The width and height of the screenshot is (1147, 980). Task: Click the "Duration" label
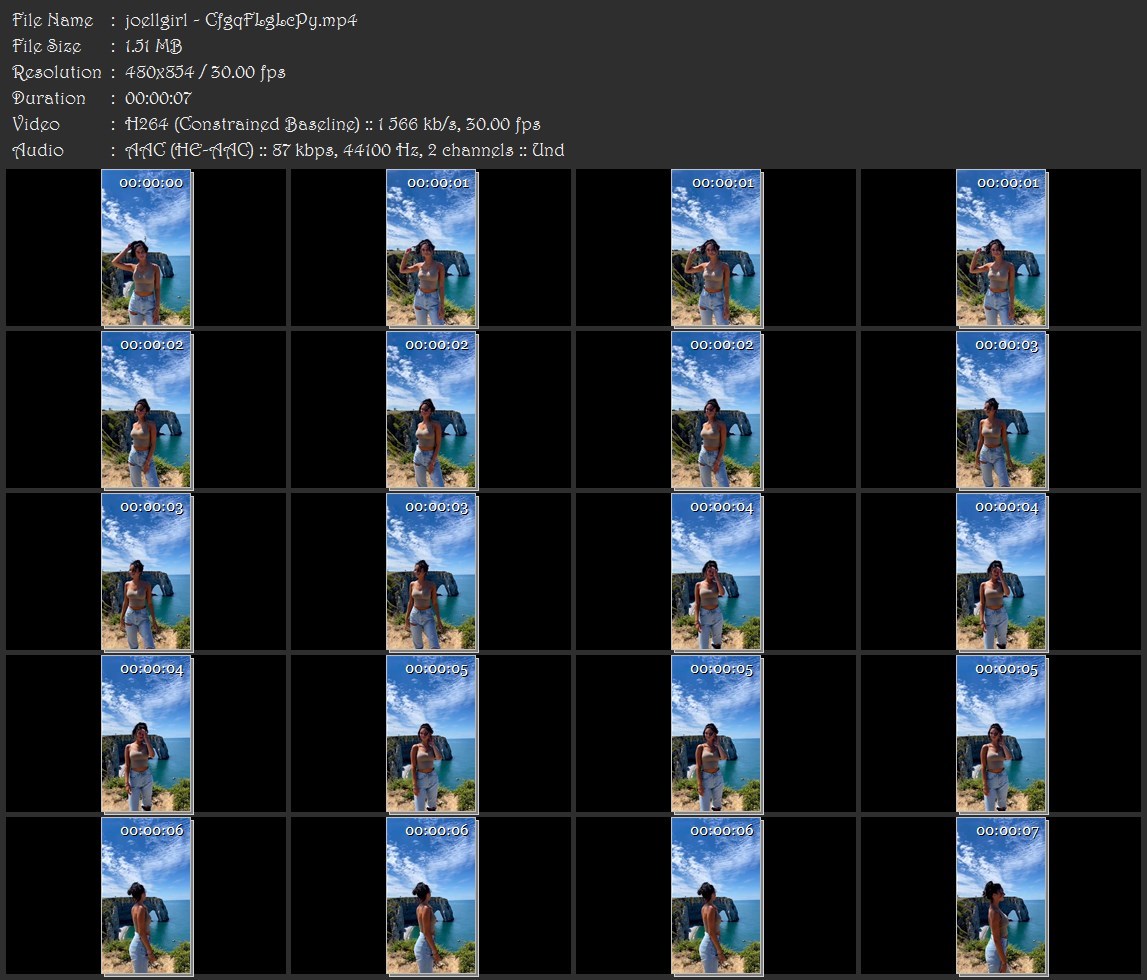(49, 98)
